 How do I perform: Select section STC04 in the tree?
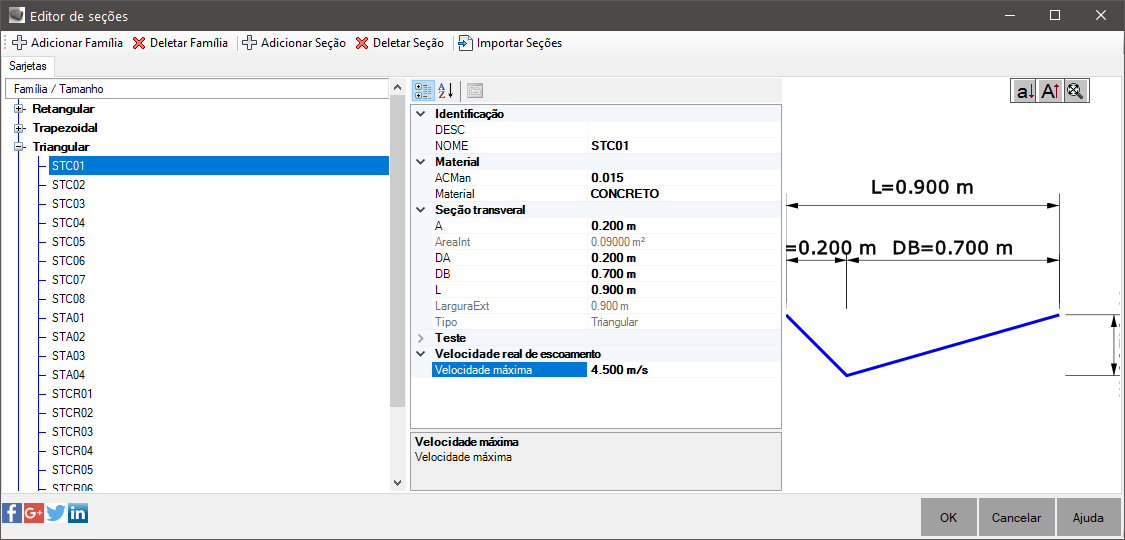(x=69, y=223)
